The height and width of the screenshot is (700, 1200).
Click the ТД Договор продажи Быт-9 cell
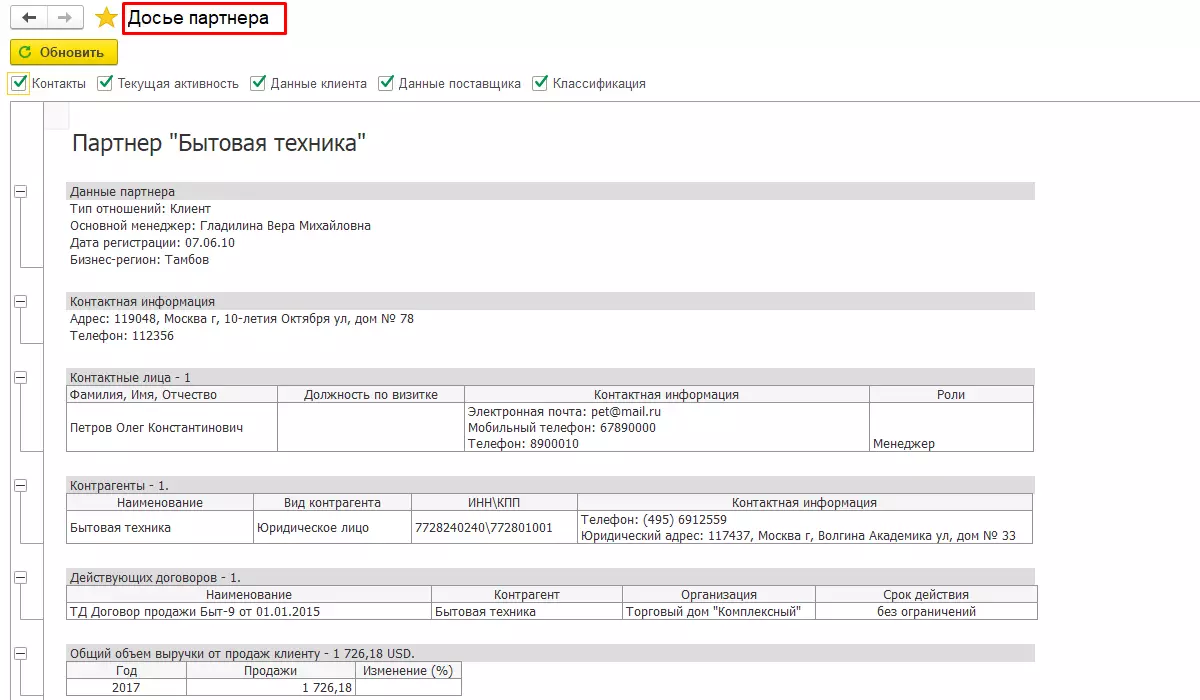(x=249, y=611)
